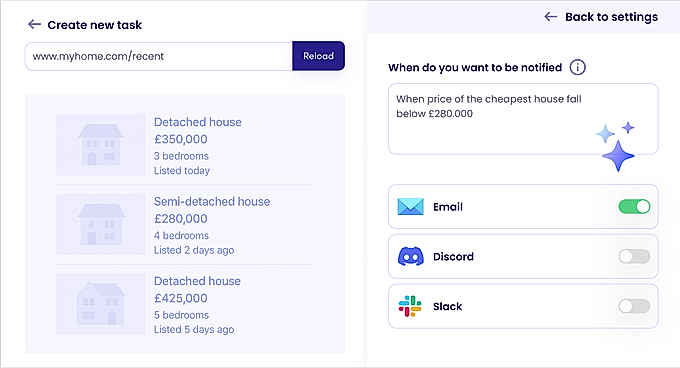Click the Email envelope icon

410,207
